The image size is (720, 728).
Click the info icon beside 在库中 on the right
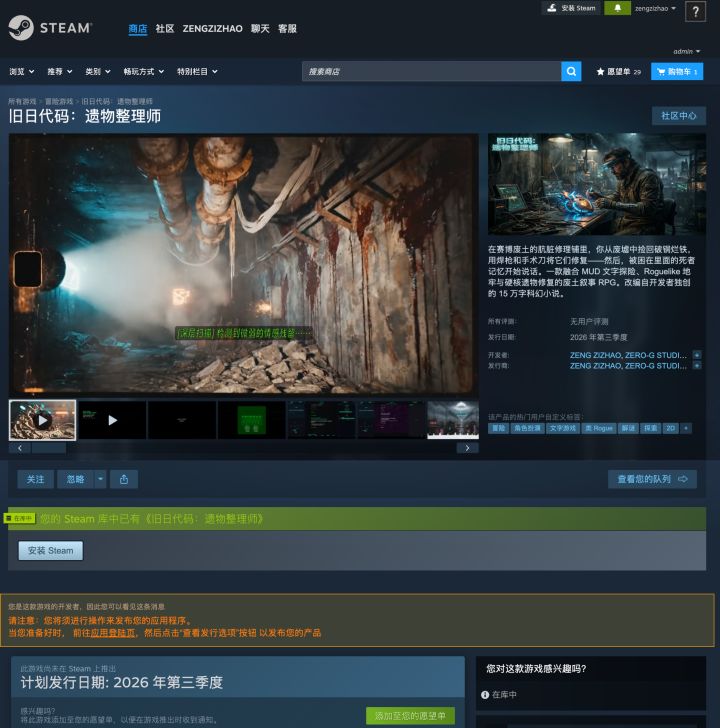point(485,695)
